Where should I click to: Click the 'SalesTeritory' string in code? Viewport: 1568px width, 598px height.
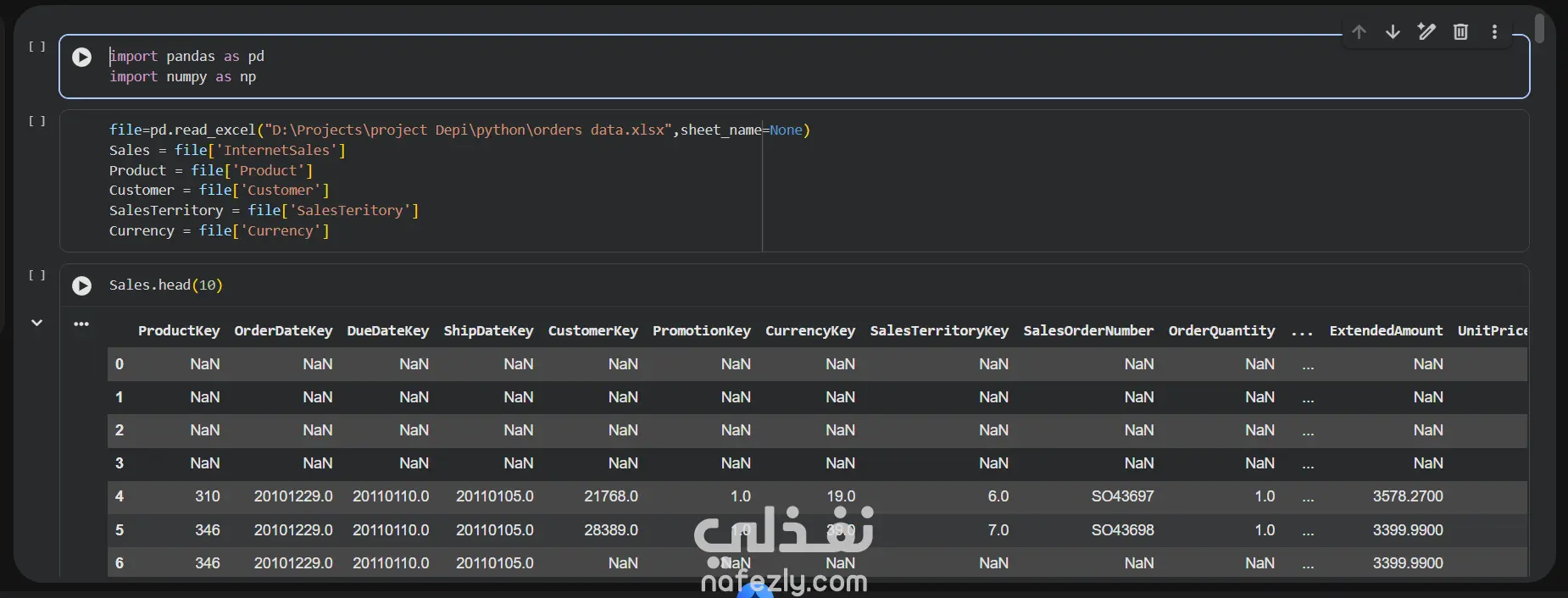pyautogui.click(x=350, y=211)
